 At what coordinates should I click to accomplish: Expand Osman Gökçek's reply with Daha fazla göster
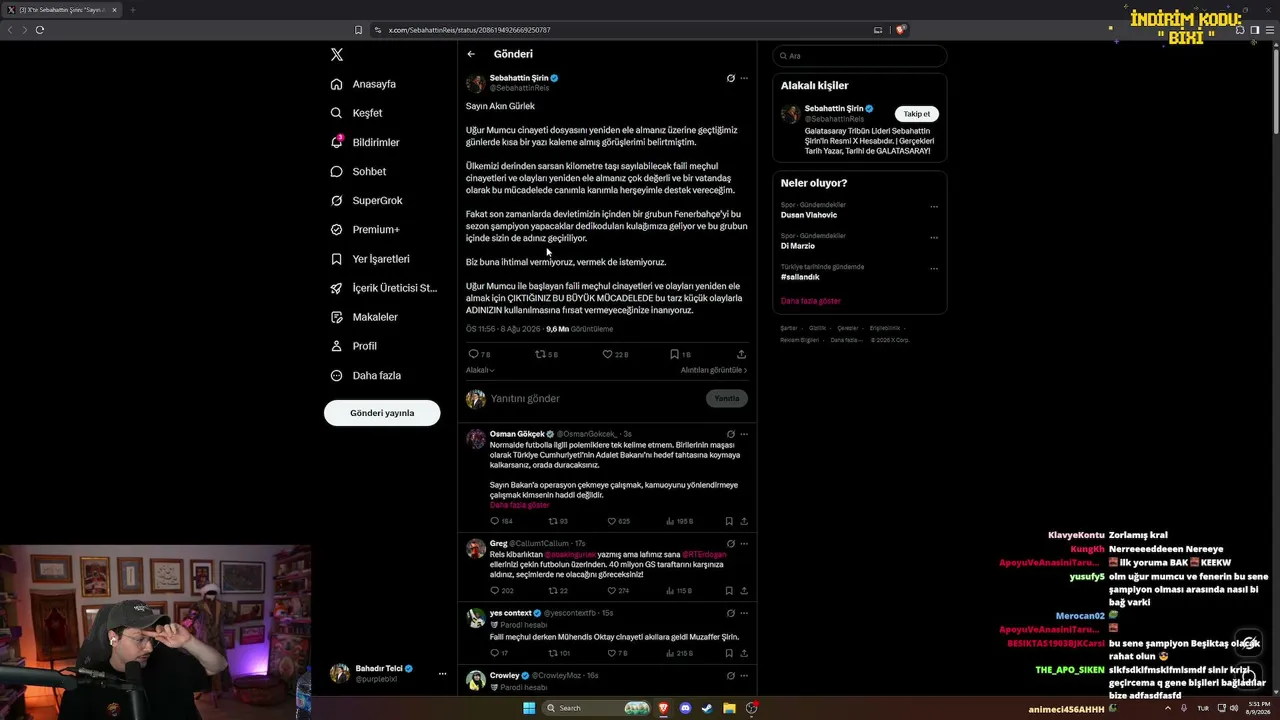coord(520,505)
